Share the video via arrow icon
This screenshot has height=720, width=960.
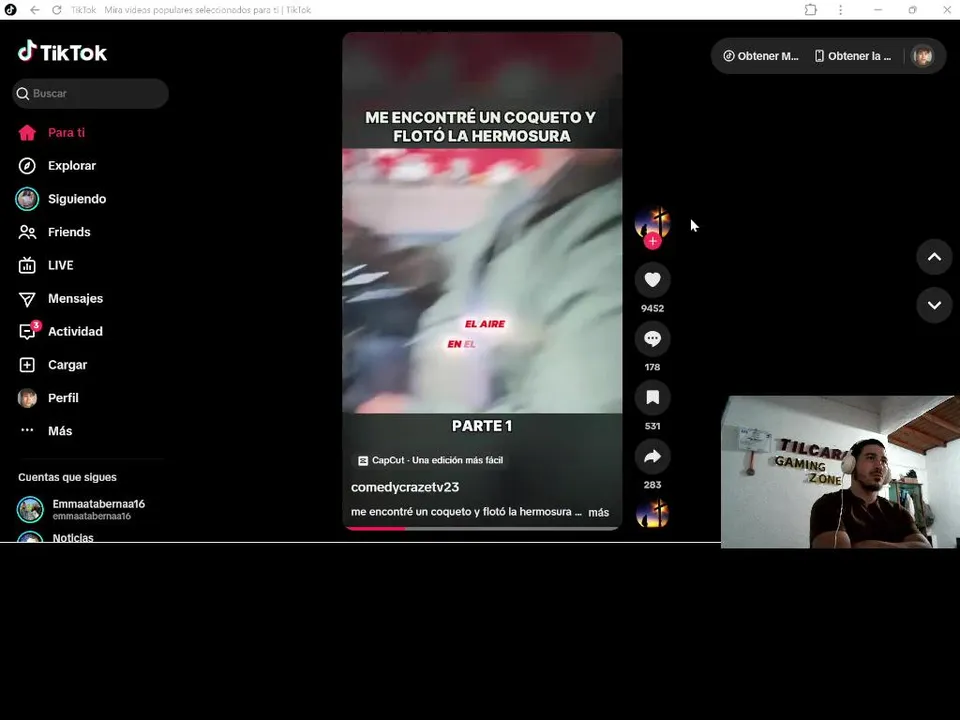652,456
